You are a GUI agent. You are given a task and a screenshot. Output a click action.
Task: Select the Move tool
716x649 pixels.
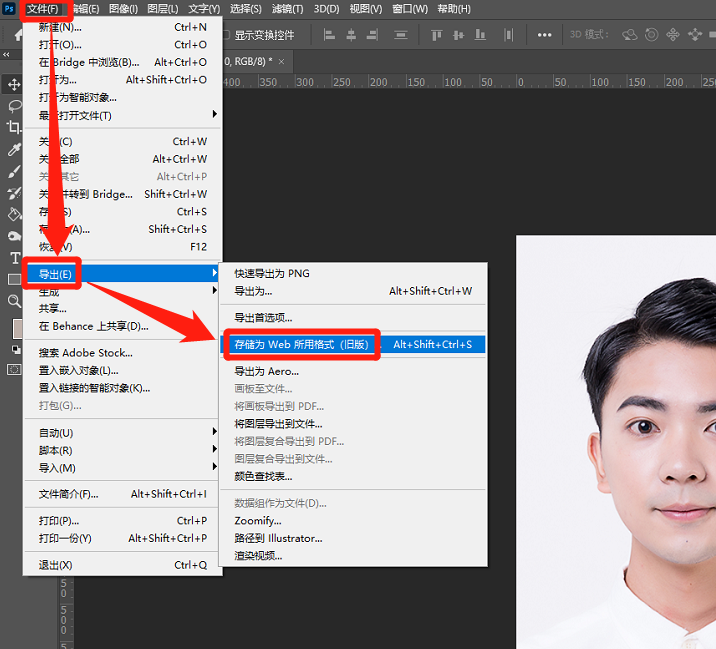pos(14,84)
